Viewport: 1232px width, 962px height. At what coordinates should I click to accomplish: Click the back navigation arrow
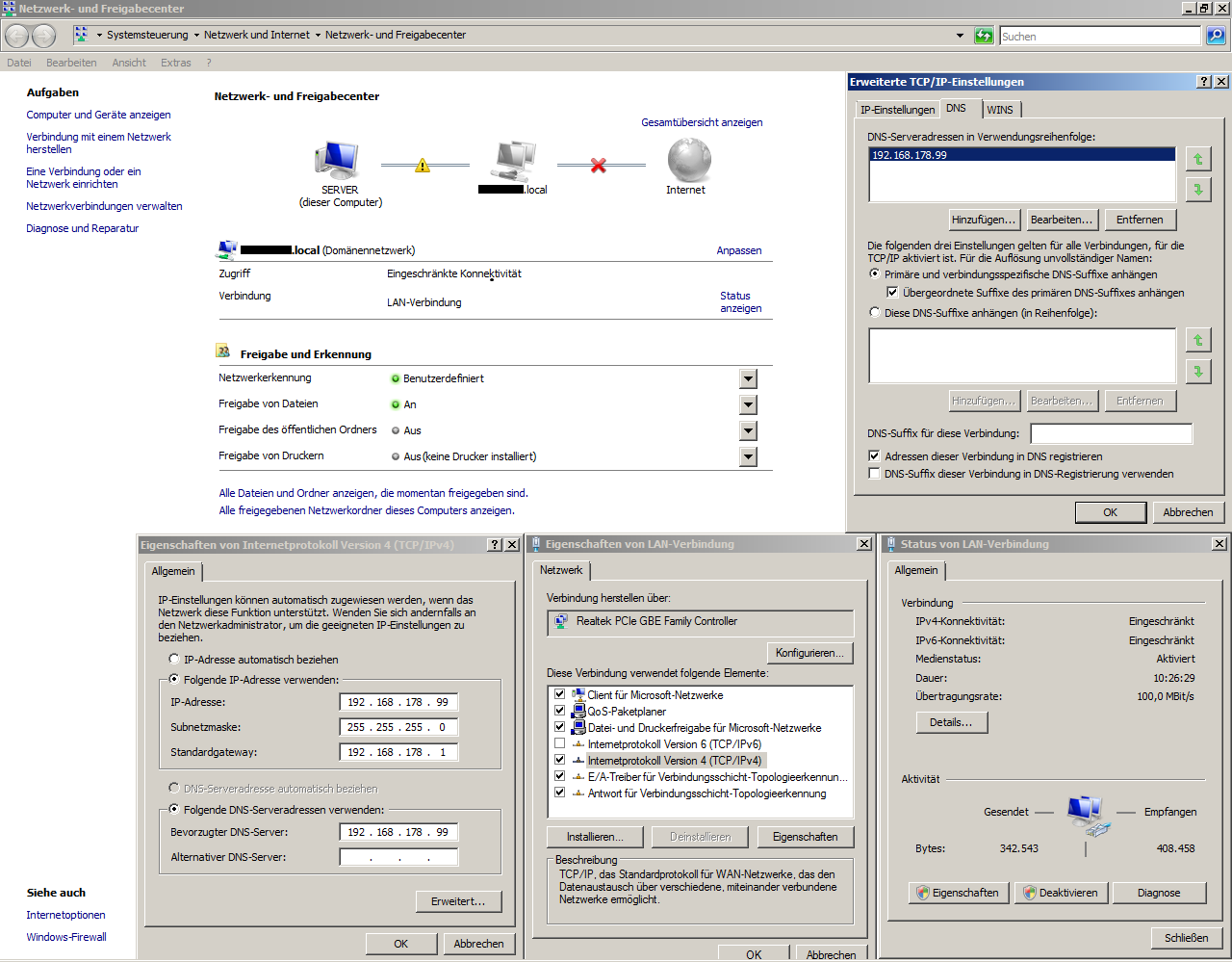(x=17, y=36)
